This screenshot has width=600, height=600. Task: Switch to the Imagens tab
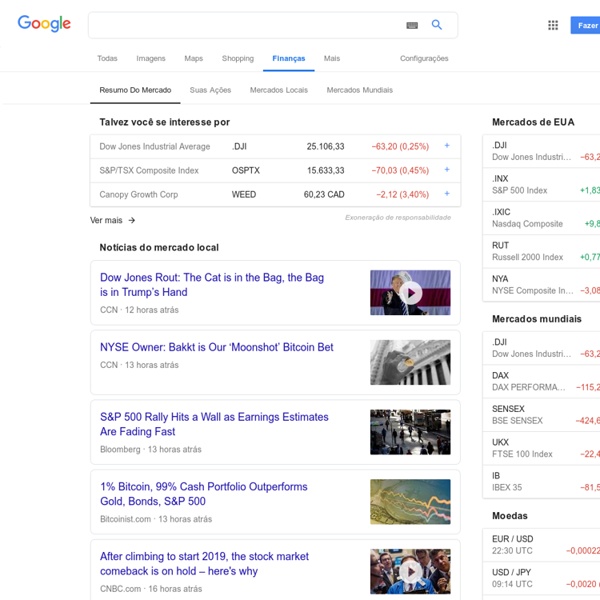(x=151, y=59)
